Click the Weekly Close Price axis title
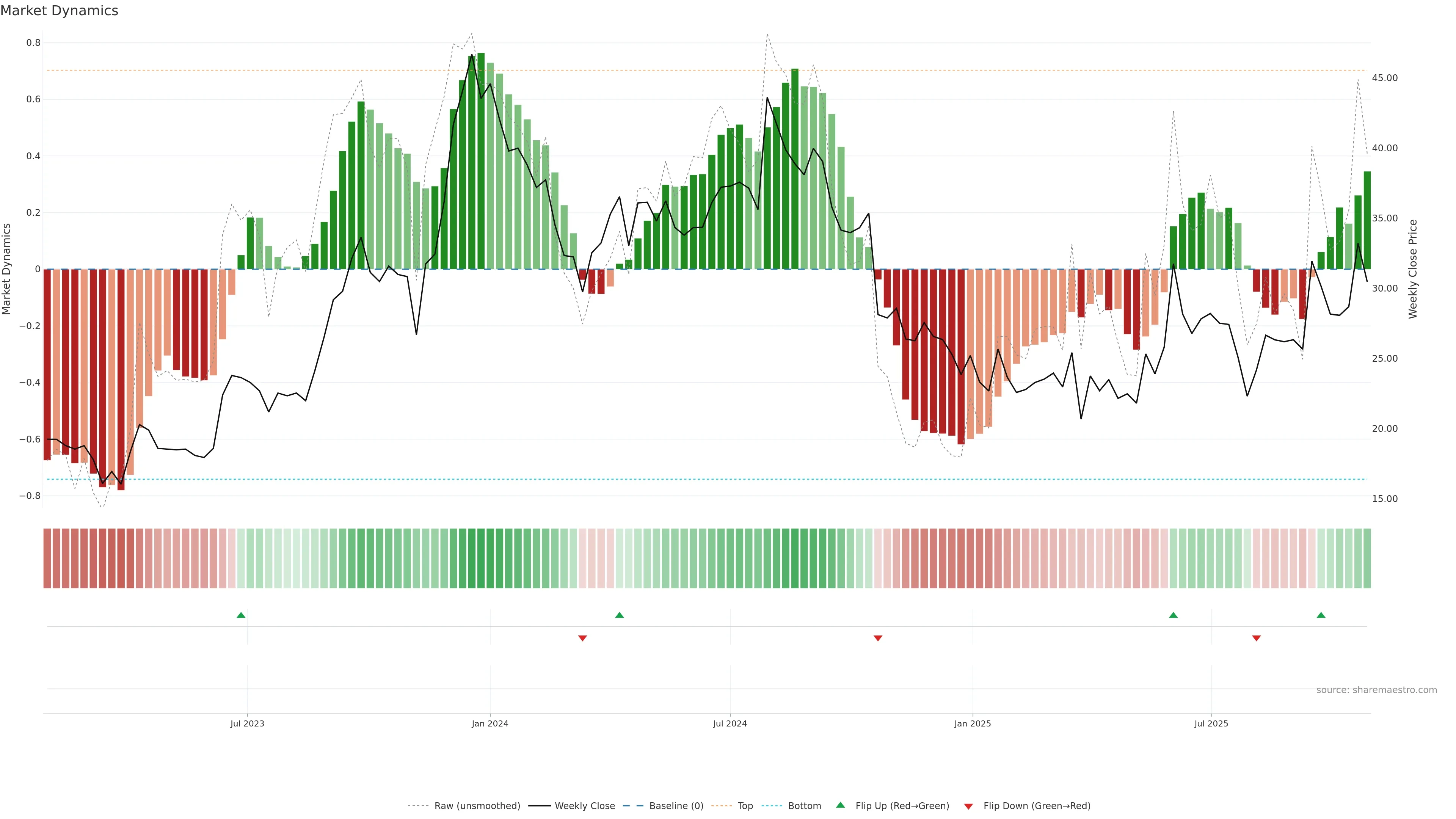1456x819 pixels. point(1413,269)
